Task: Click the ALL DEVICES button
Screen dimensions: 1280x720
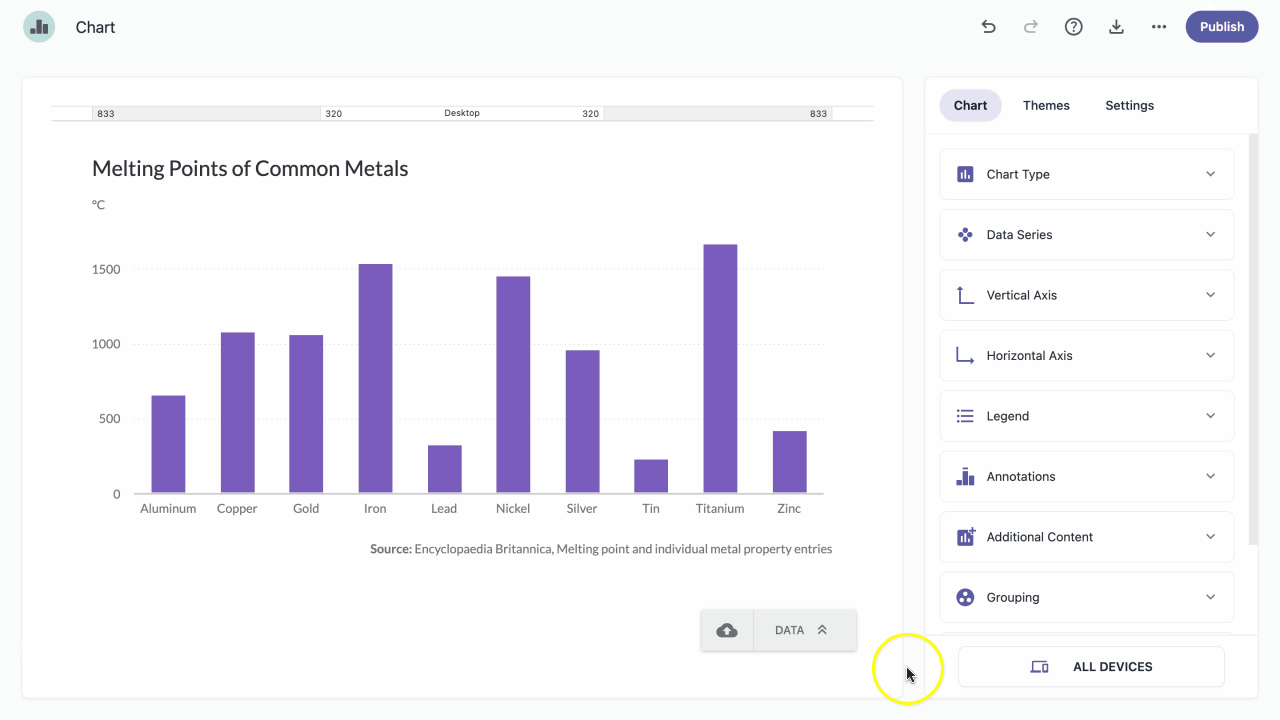Action: coord(1091,667)
